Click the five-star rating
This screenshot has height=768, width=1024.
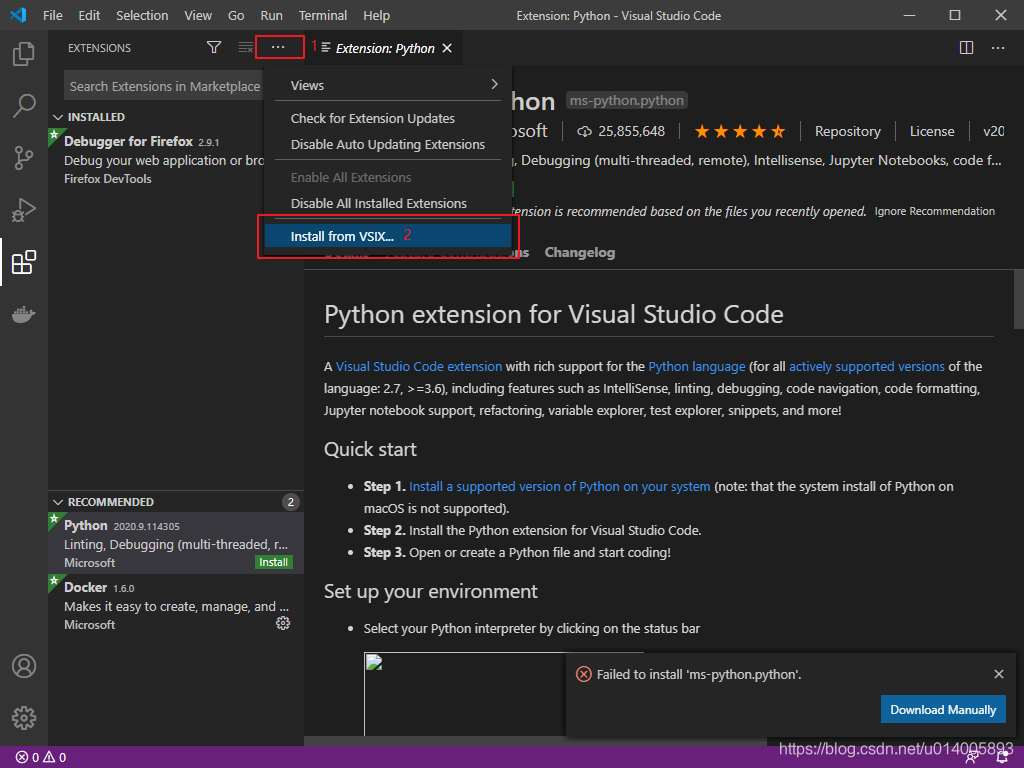[x=739, y=131]
